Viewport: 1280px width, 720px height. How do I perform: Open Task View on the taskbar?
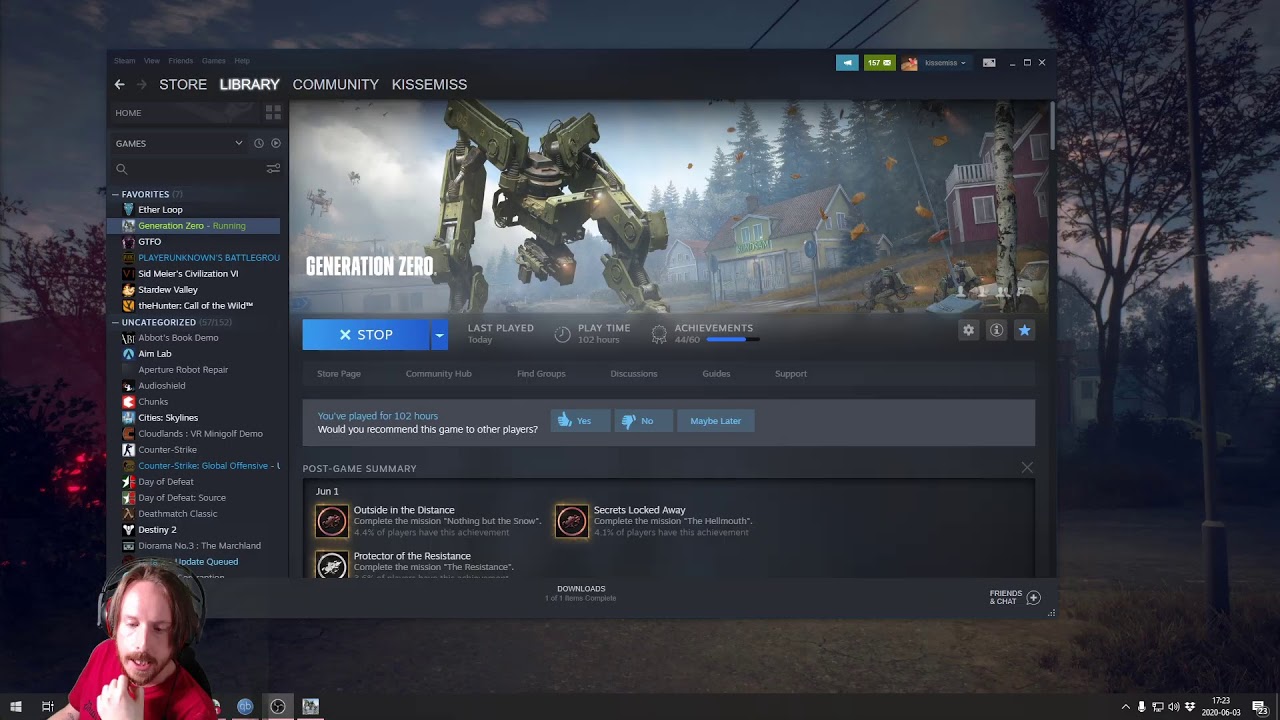(x=47, y=706)
